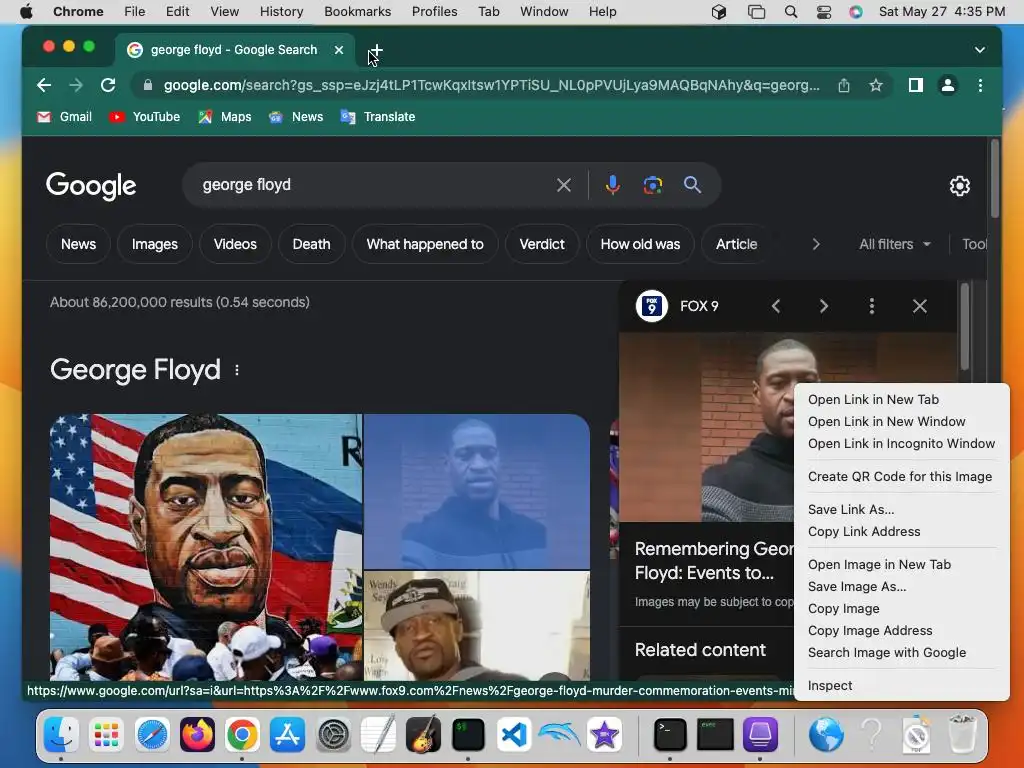Image resolution: width=1024 pixels, height=768 pixels.
Task: Close the FOX 9 image preview panel
Action: (x=920, y=306)
